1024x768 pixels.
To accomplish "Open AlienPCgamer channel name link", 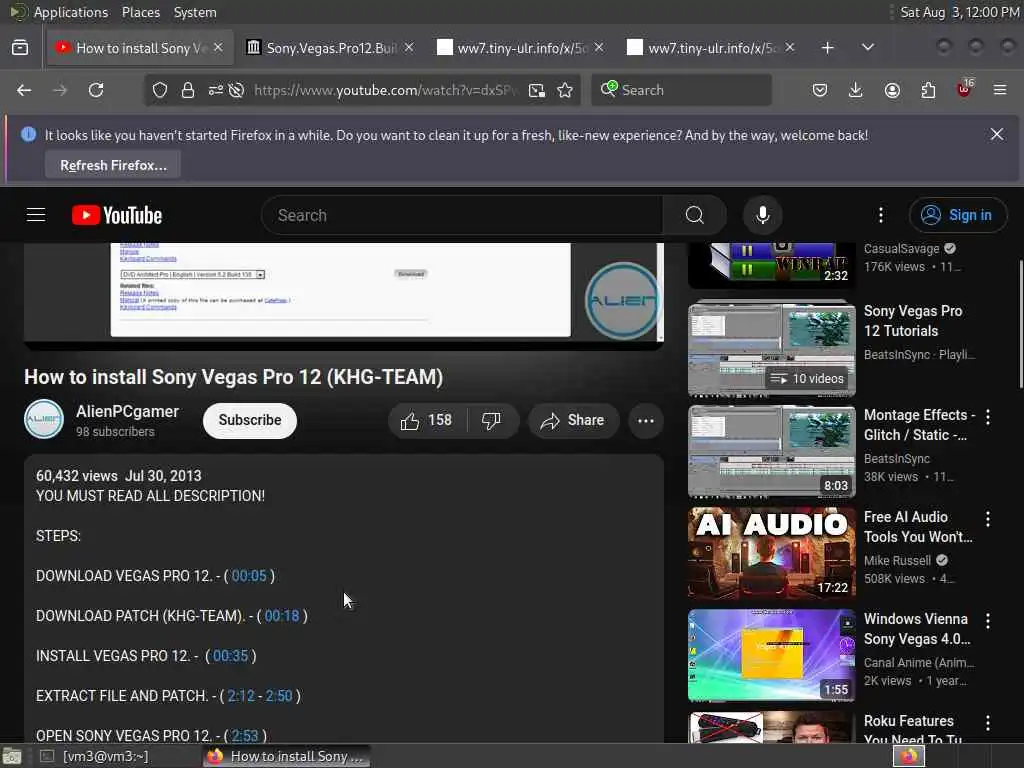I will pos(127,411).
